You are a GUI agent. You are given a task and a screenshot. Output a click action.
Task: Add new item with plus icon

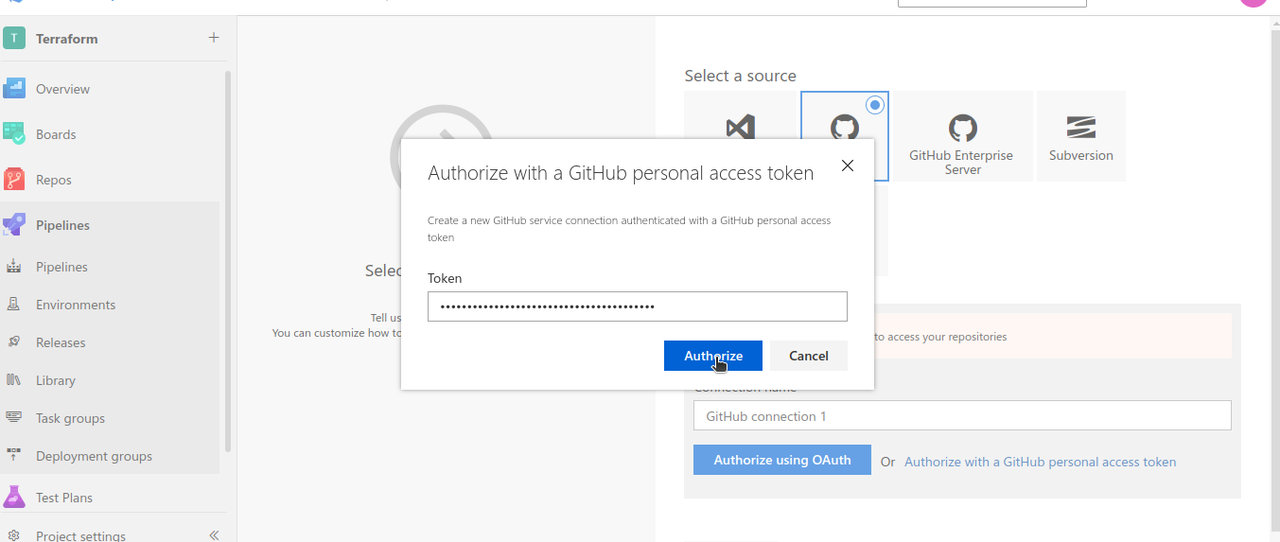point(213,38)
